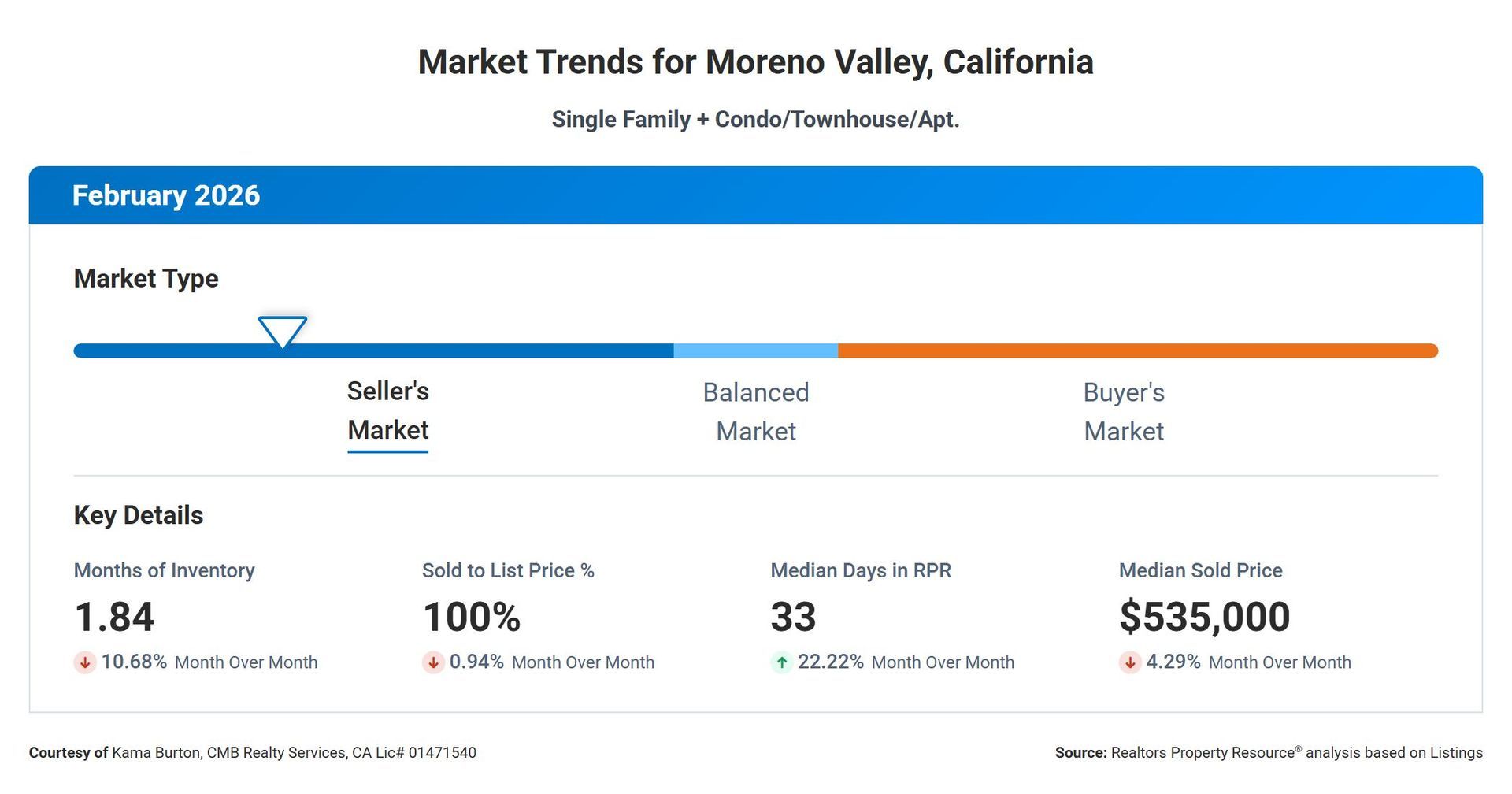Click the Months of Inventory label
The width and height of the screenshot is (1512, 794).
point(164,570)
